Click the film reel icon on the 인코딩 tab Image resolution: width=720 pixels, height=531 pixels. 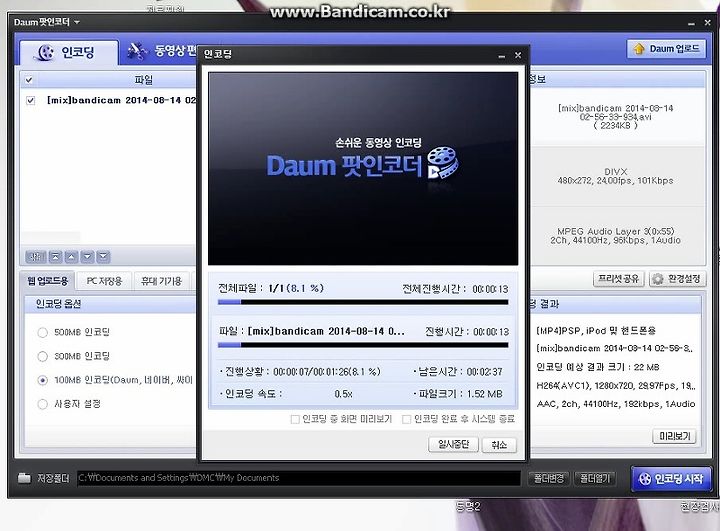(x=45, y=53)
